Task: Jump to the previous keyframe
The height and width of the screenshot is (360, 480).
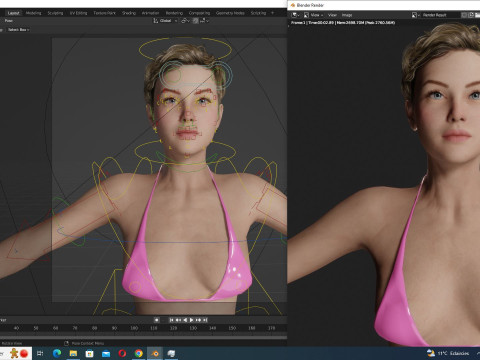Action: click(x=178, y=320)
